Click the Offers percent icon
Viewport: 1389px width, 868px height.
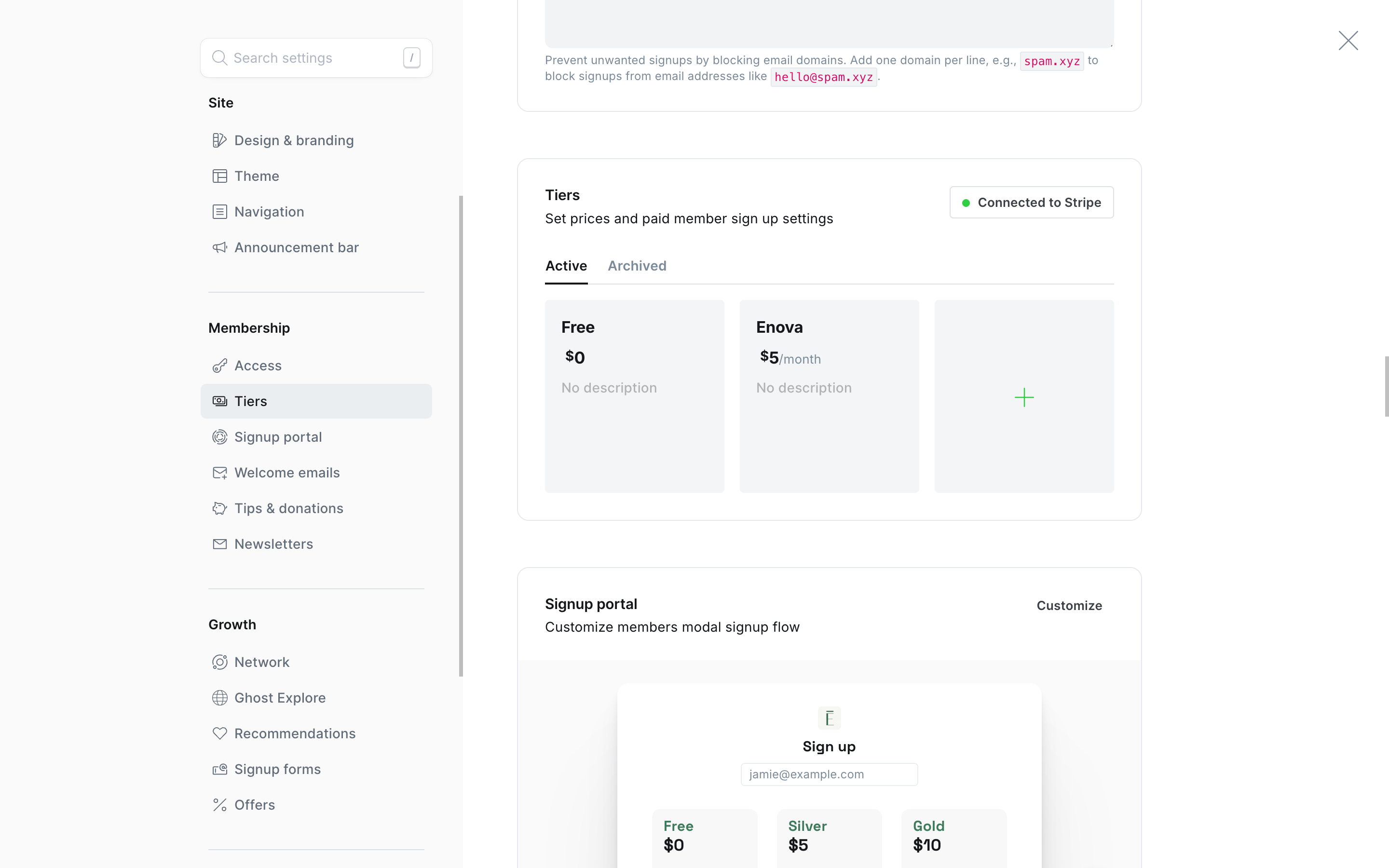coord(219,805)
